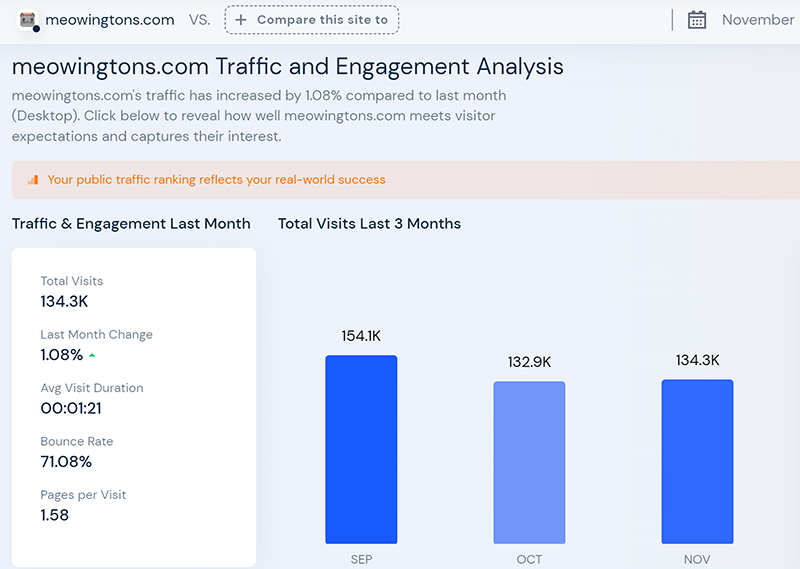Click the 'Avg Visit Duration' metric label
This screenshot has height=569, width=800.
click(92, 388)
